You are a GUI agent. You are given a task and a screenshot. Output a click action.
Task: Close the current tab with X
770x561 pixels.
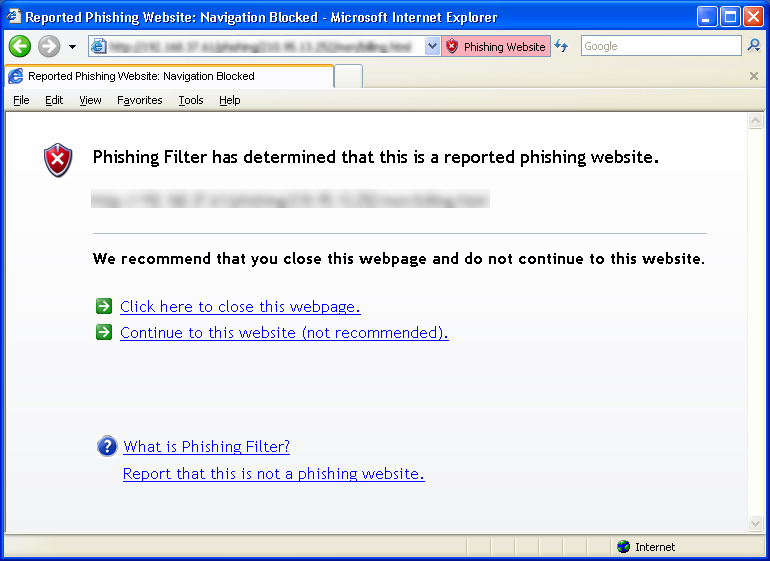[x=754, y=76]
